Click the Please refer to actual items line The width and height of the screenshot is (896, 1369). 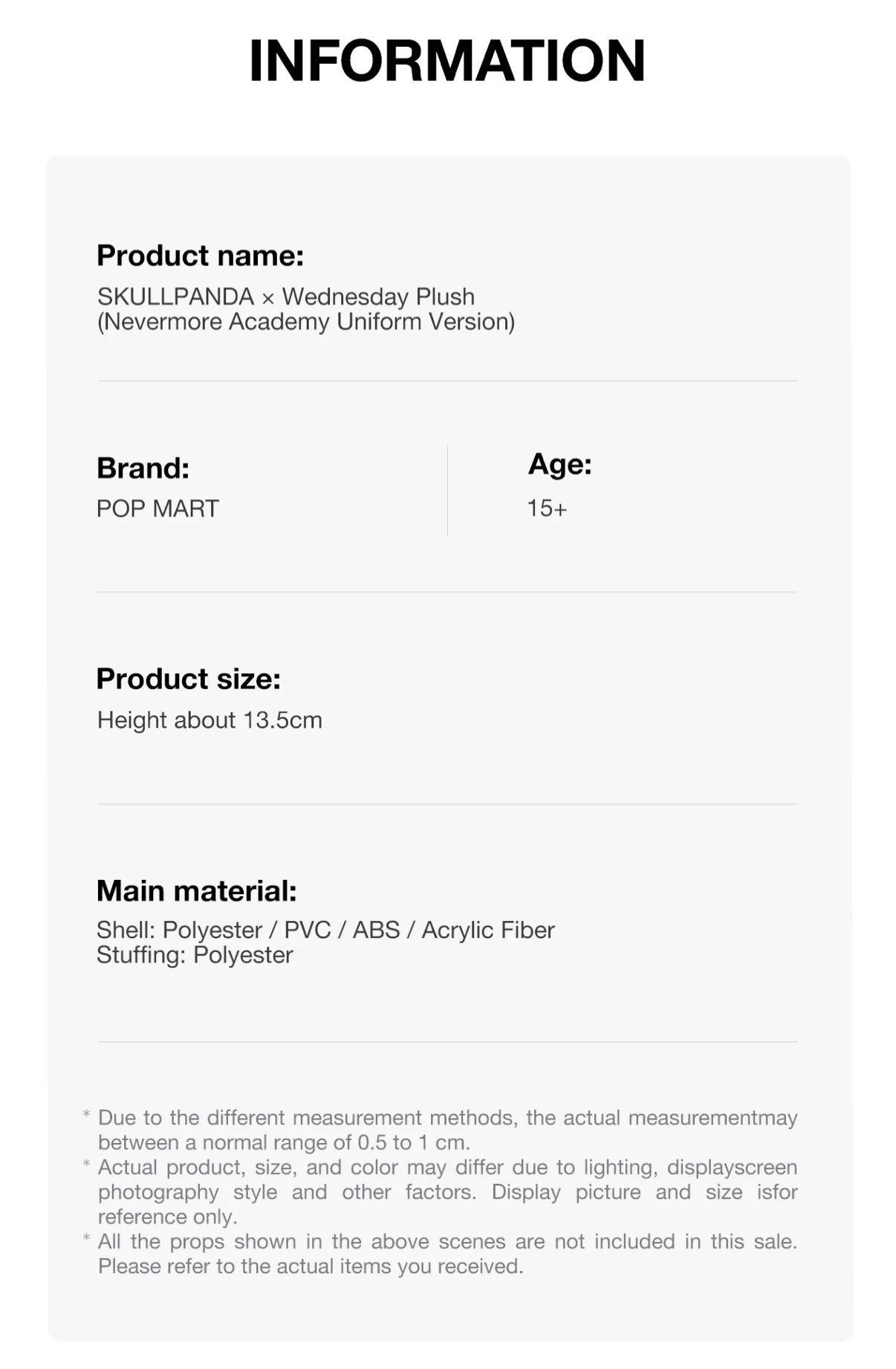(311, 1266)
